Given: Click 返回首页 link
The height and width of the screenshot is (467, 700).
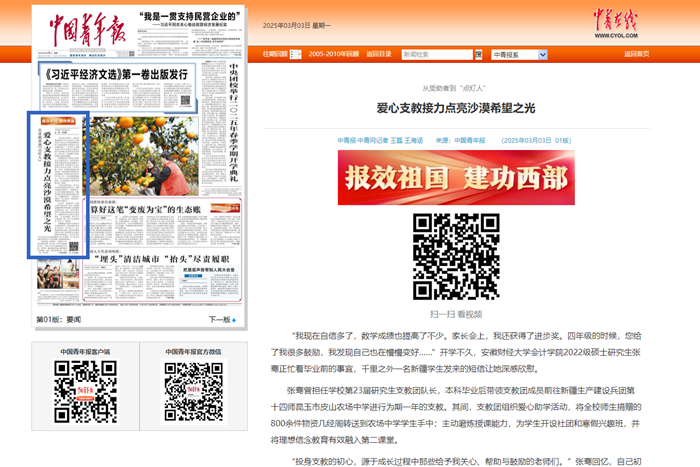Looking at the screenshot, I should tap(635, 54).
